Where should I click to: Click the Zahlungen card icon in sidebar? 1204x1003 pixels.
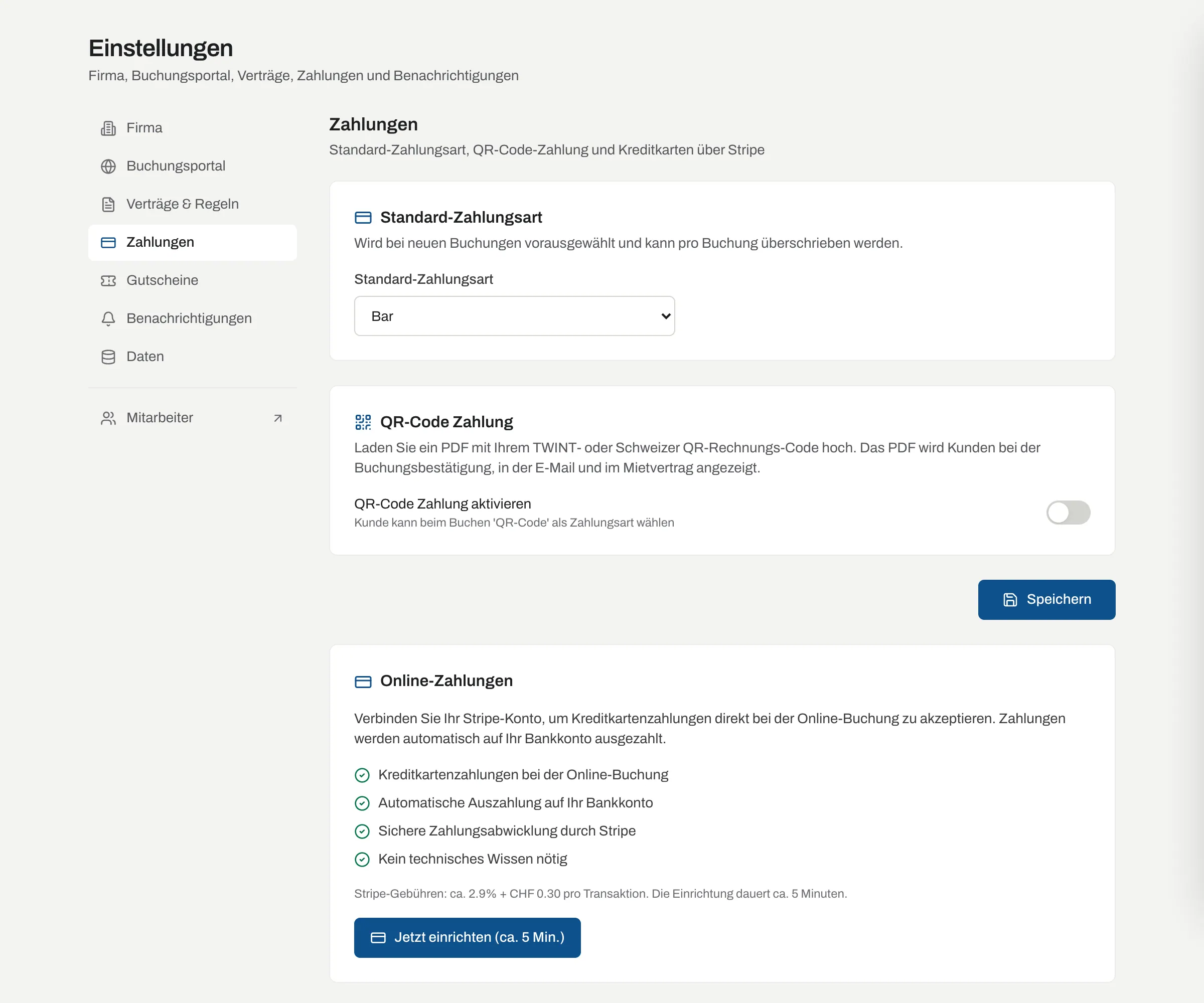click(x=108, y=242)
